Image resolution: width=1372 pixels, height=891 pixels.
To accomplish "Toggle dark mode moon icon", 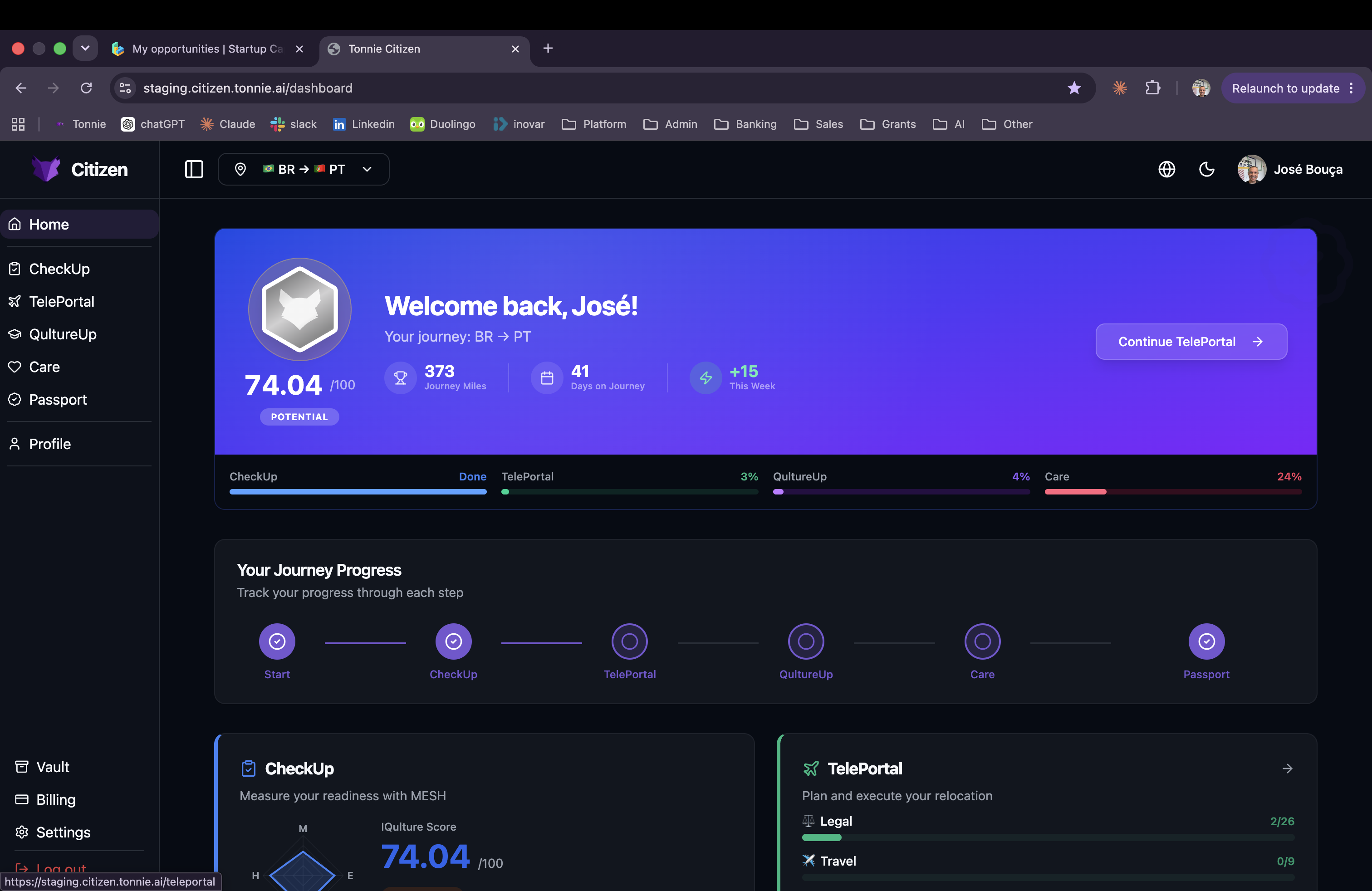I will point(1206,169).
